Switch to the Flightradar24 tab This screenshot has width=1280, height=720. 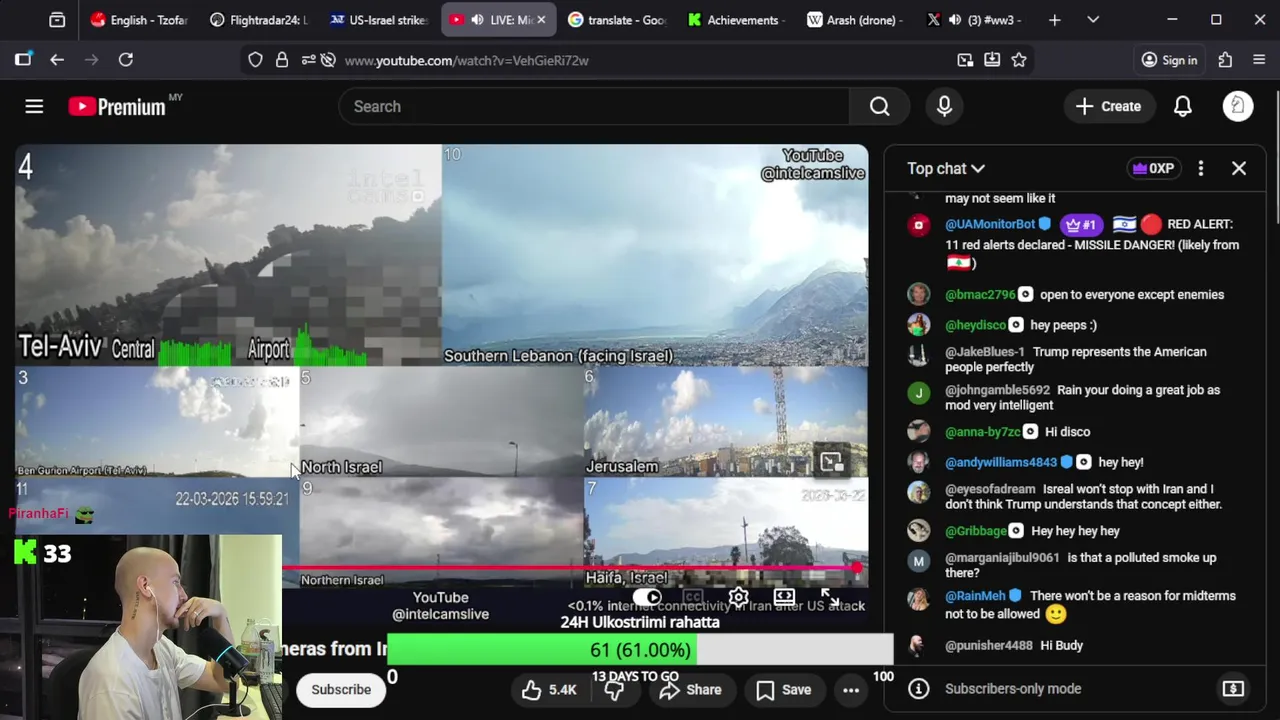pyautogui.click(x=259, y=20)
